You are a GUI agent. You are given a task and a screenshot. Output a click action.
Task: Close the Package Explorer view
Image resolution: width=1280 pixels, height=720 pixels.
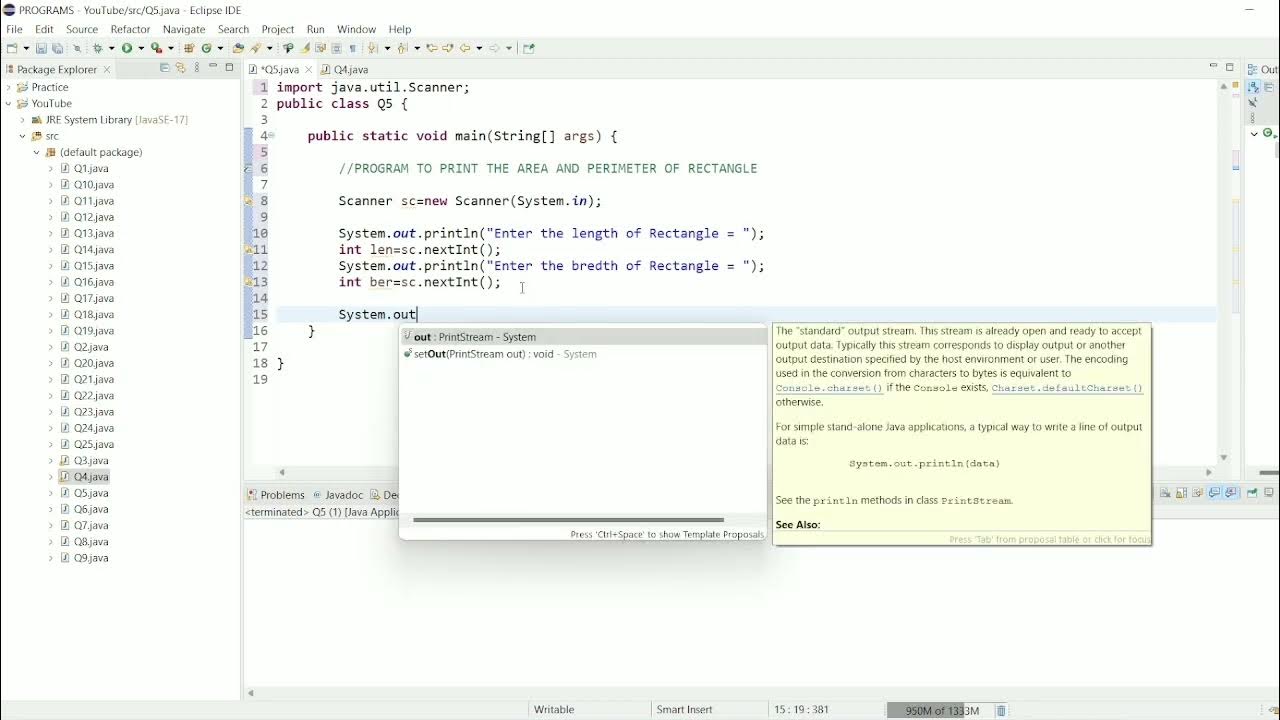pos(107,69)
